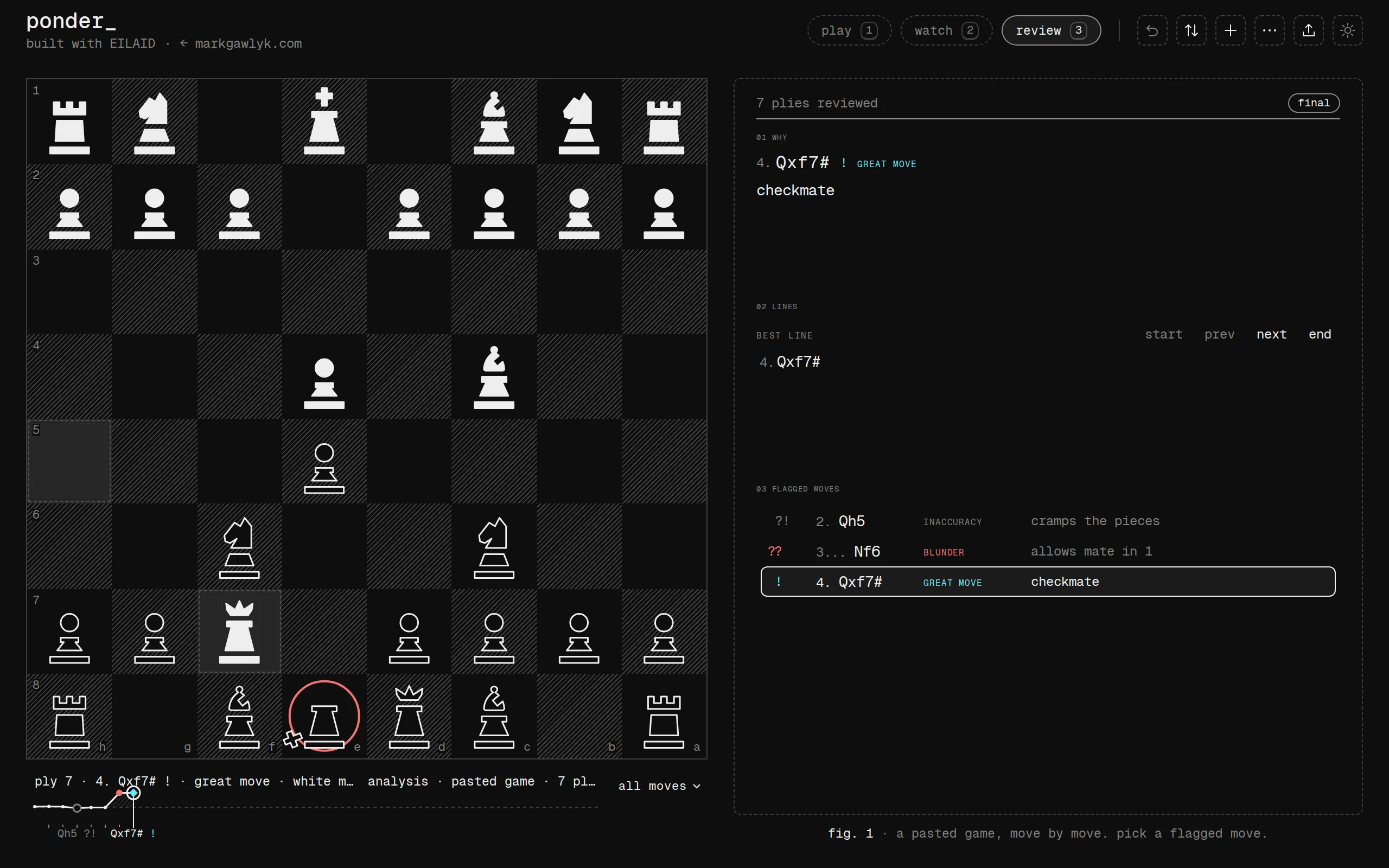This screenshot has height=868, width=1389.
Task: Toggle light theme with the sun icon
Action: [1347, 30]
